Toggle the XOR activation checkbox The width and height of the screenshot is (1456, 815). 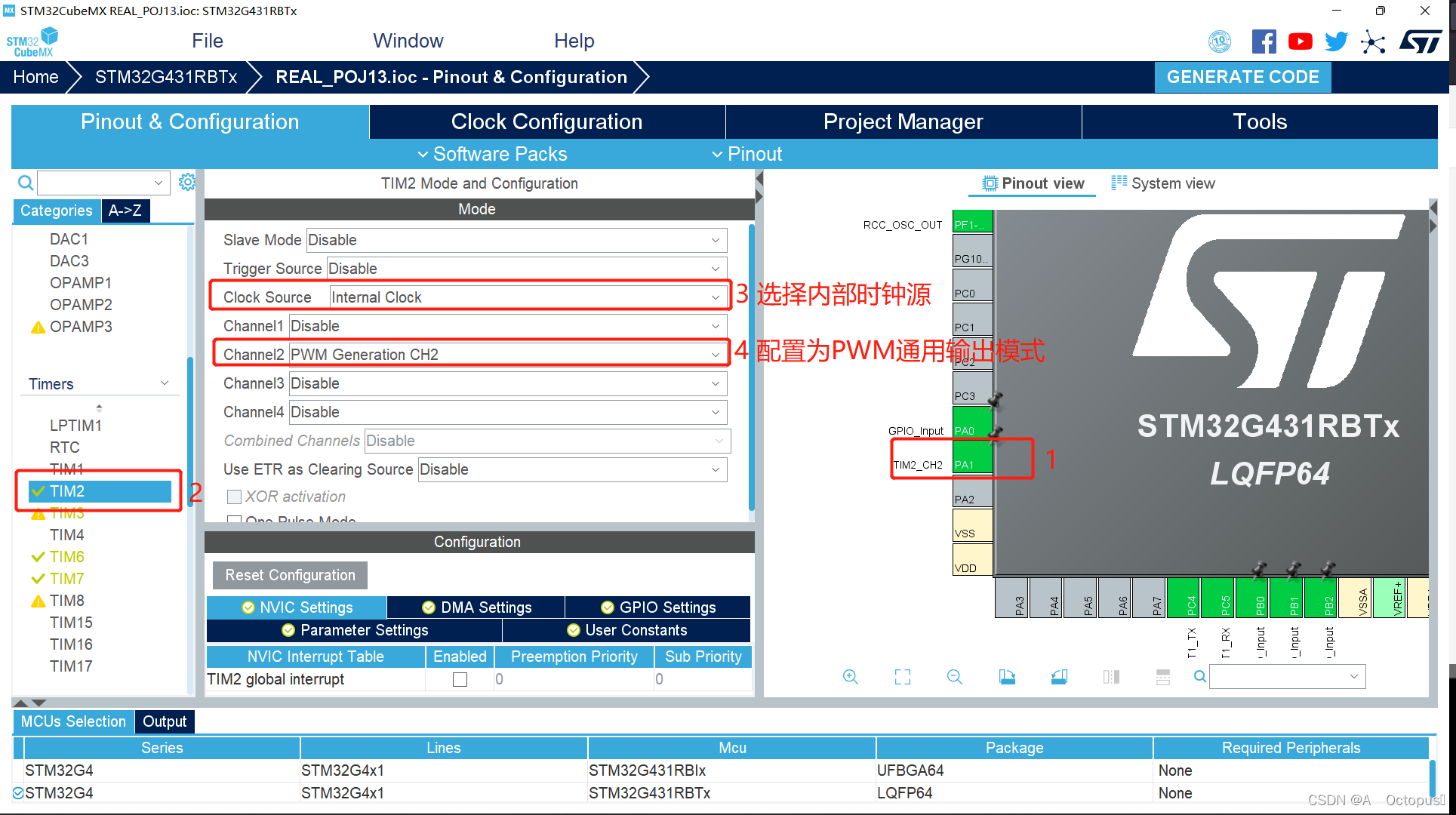click(x=234, y=497)
